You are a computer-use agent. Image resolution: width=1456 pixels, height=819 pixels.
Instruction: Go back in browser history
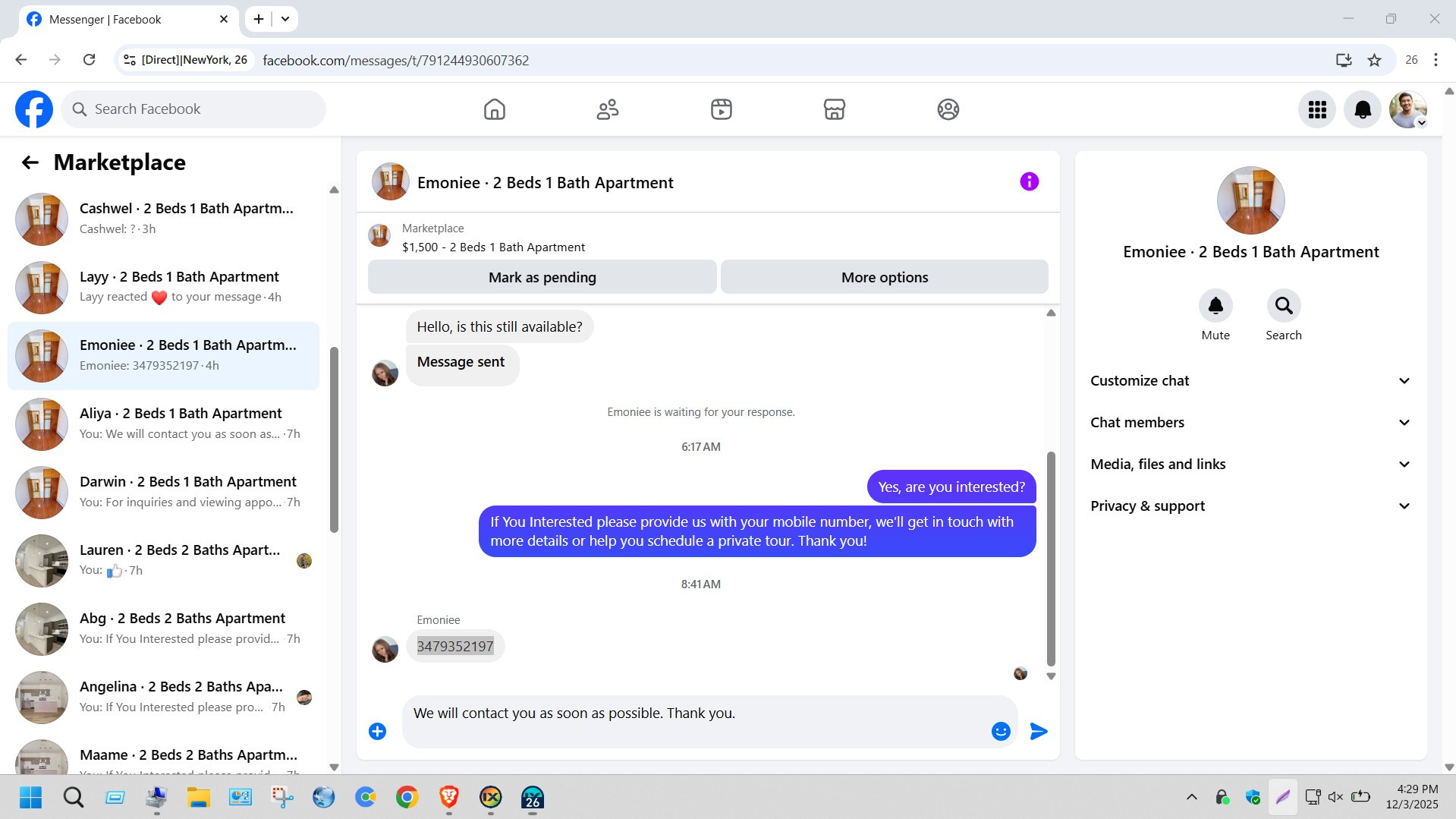click(x=21, y=60)
